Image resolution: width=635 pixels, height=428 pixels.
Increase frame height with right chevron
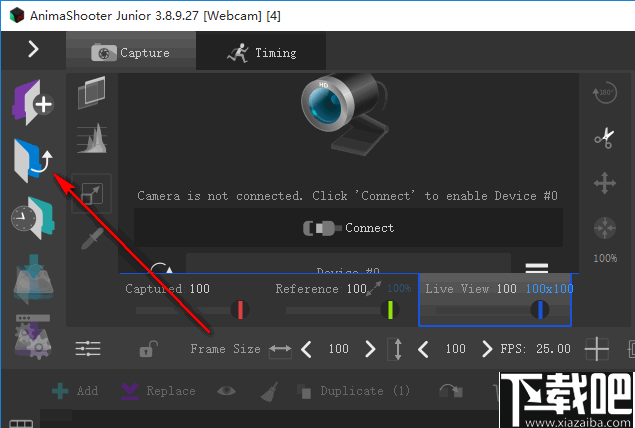click(487, 349)
